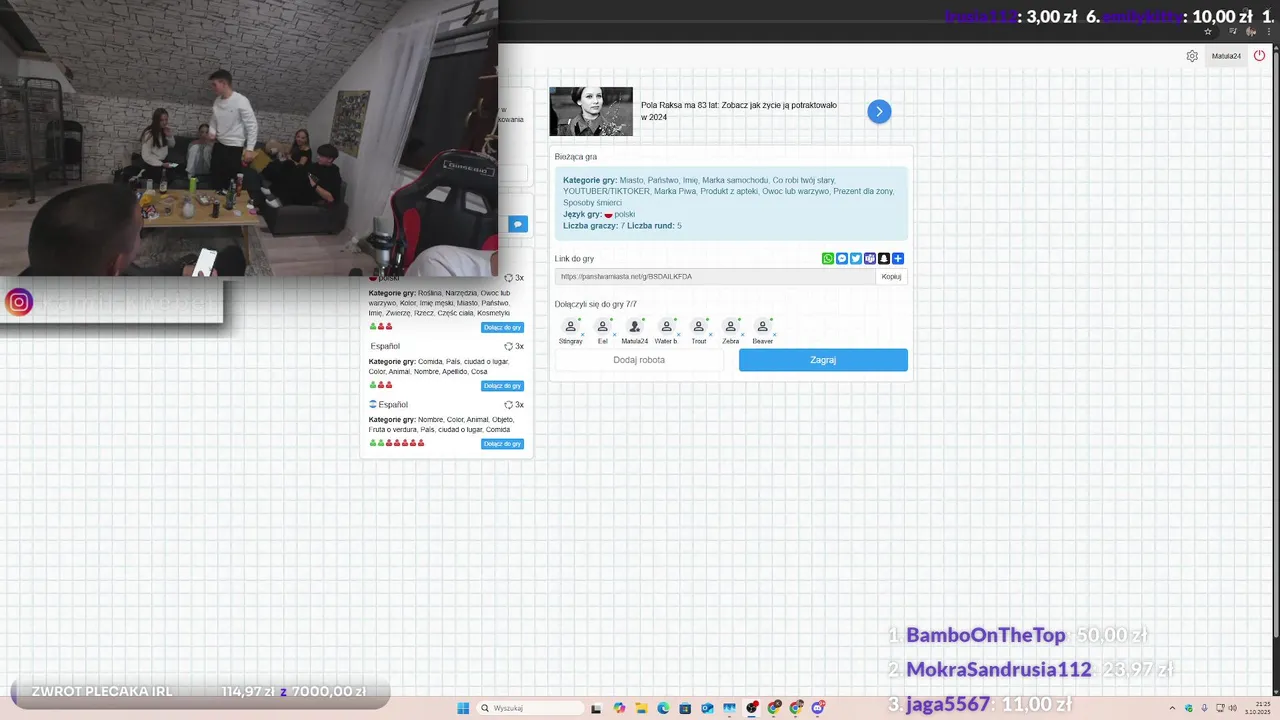1280x720 pixels.
Task: Remove Trout with its small x
Action: 711,335
